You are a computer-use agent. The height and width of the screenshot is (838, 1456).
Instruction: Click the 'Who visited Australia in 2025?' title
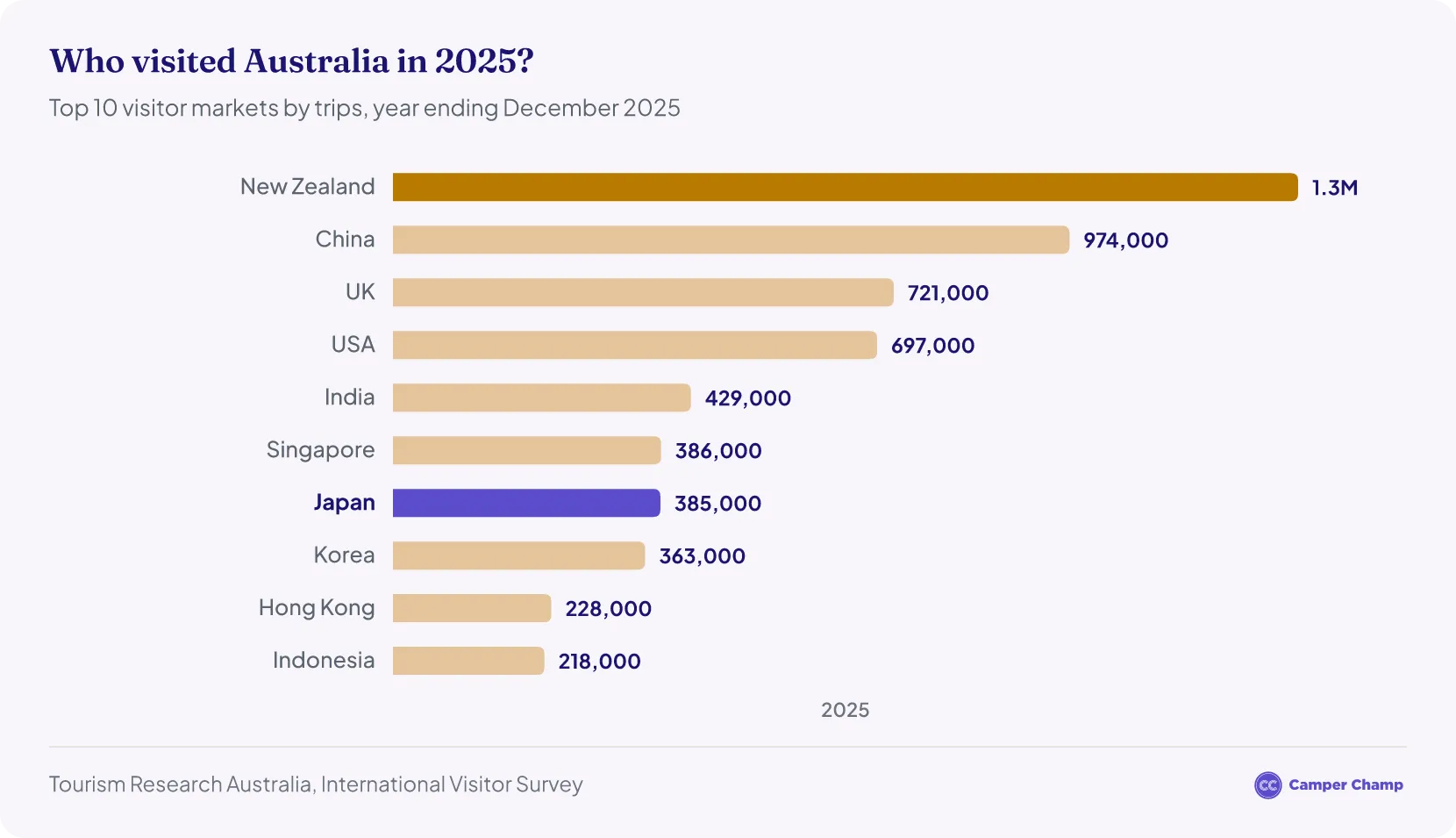click(x=292, y=61)
